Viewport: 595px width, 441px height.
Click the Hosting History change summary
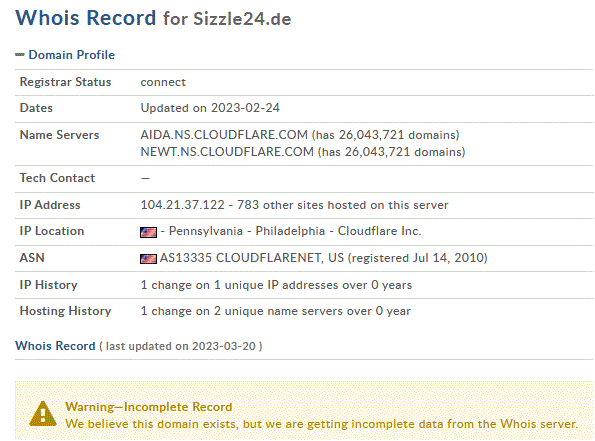click(x=275, y=311)
